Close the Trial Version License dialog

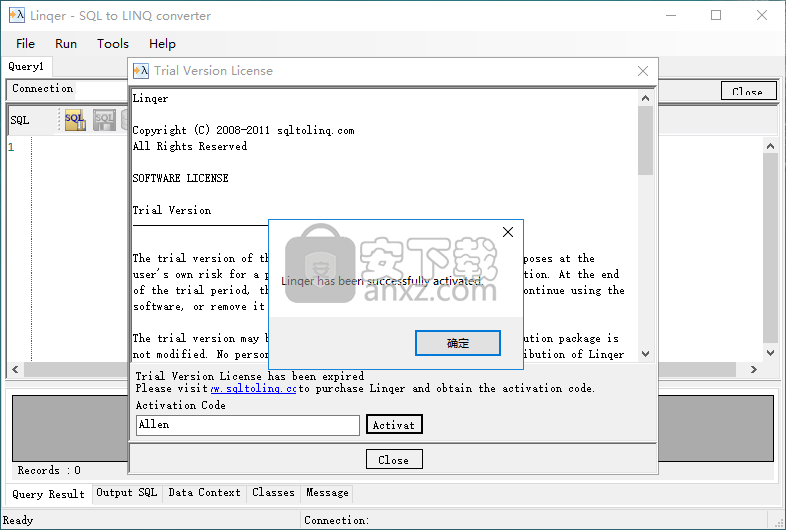[x=643, y=71]
